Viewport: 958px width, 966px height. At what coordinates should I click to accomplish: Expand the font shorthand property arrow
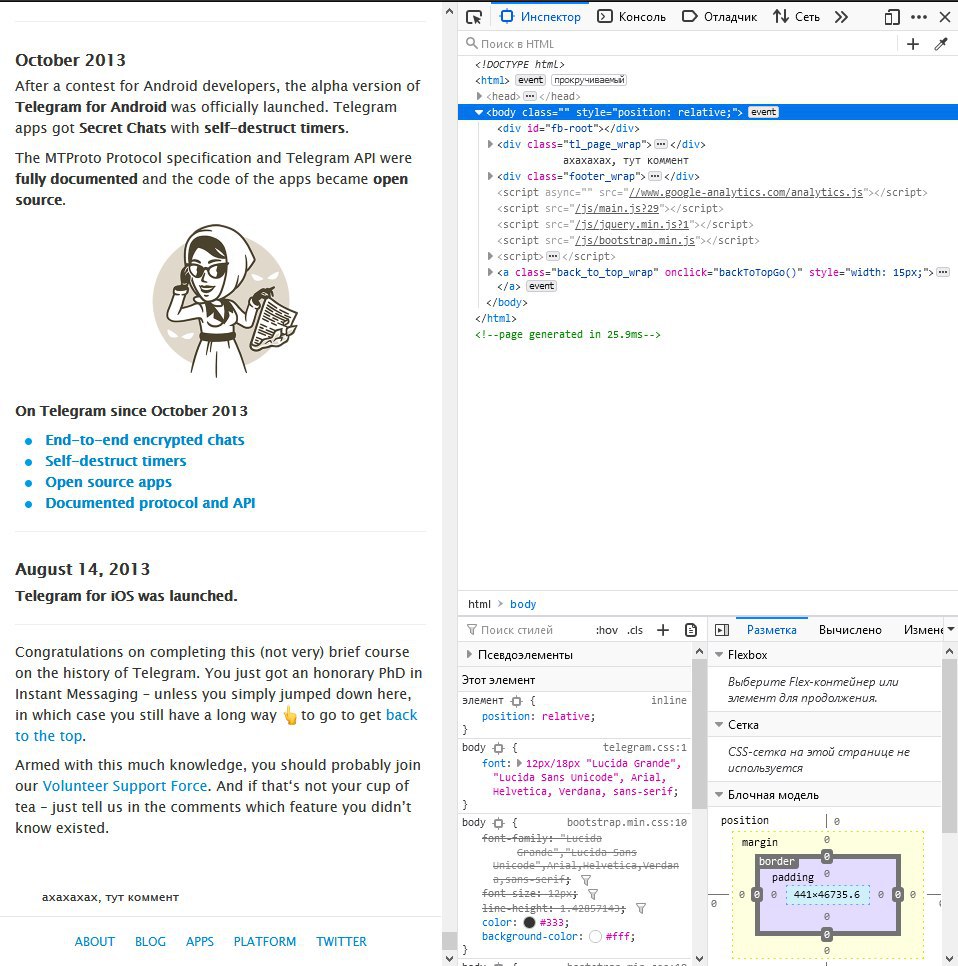519,763
